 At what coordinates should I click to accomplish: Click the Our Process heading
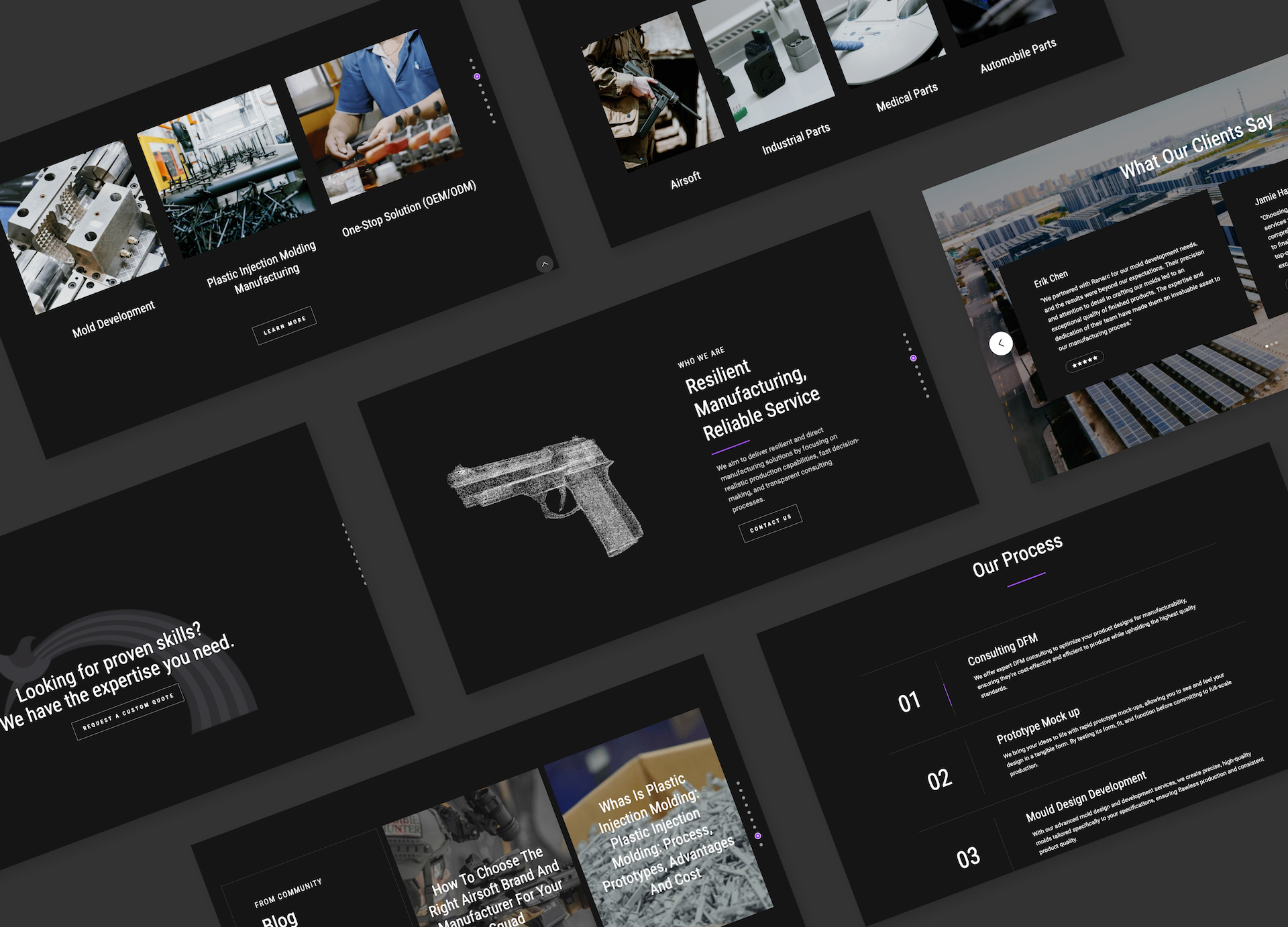[x=1017, y=556]
